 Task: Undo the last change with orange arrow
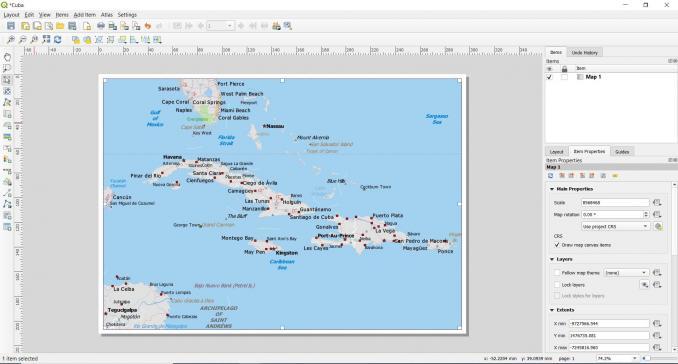click(148, 26)
